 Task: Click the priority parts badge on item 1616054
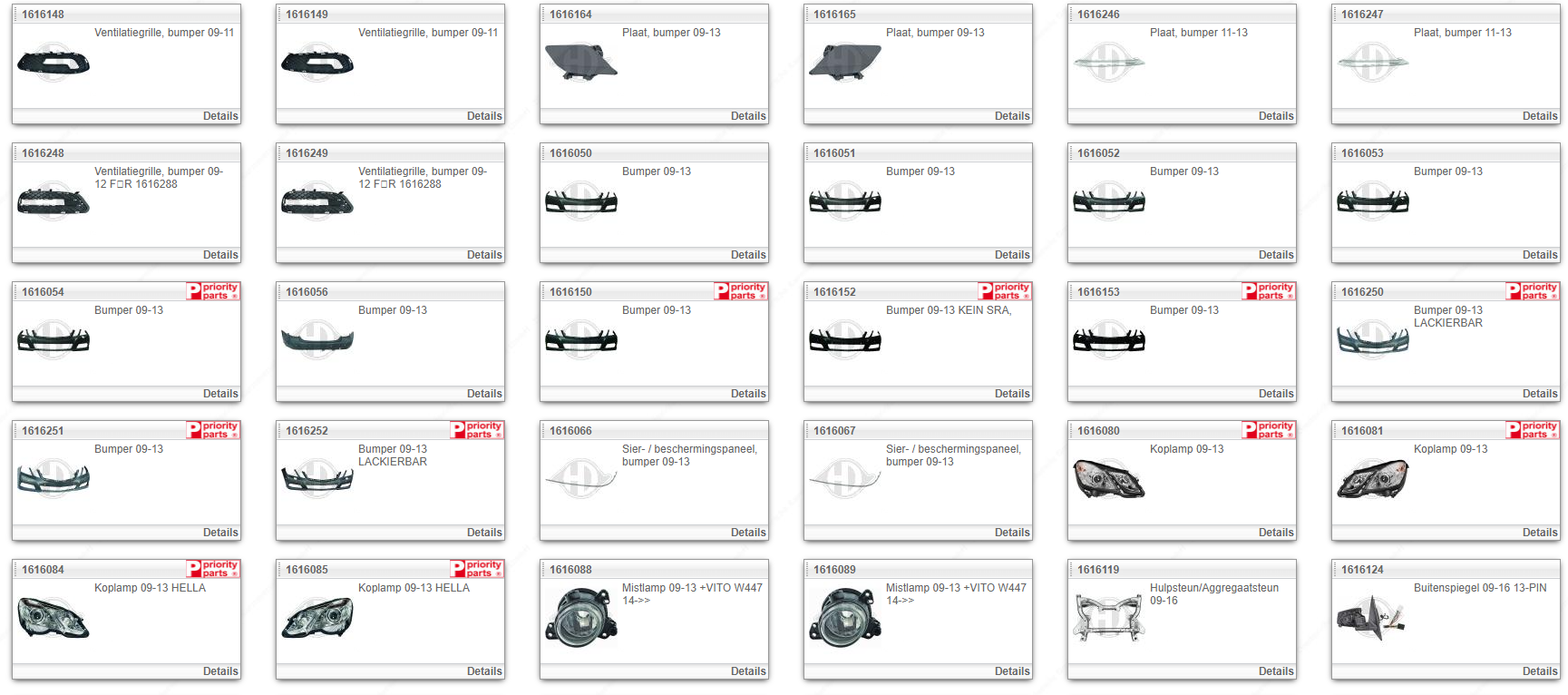[213, 291]
